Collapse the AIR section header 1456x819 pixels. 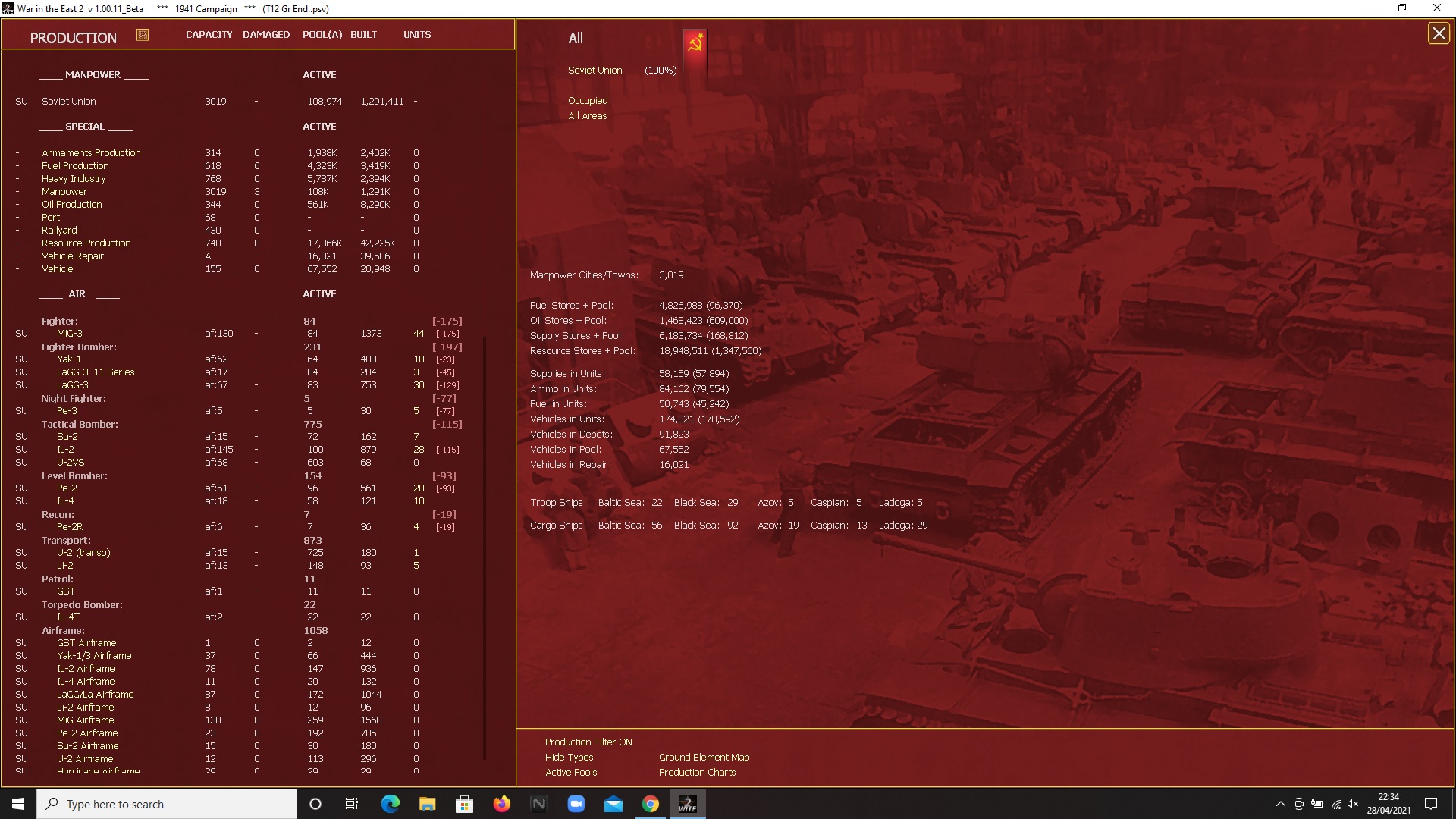point(77,293)
